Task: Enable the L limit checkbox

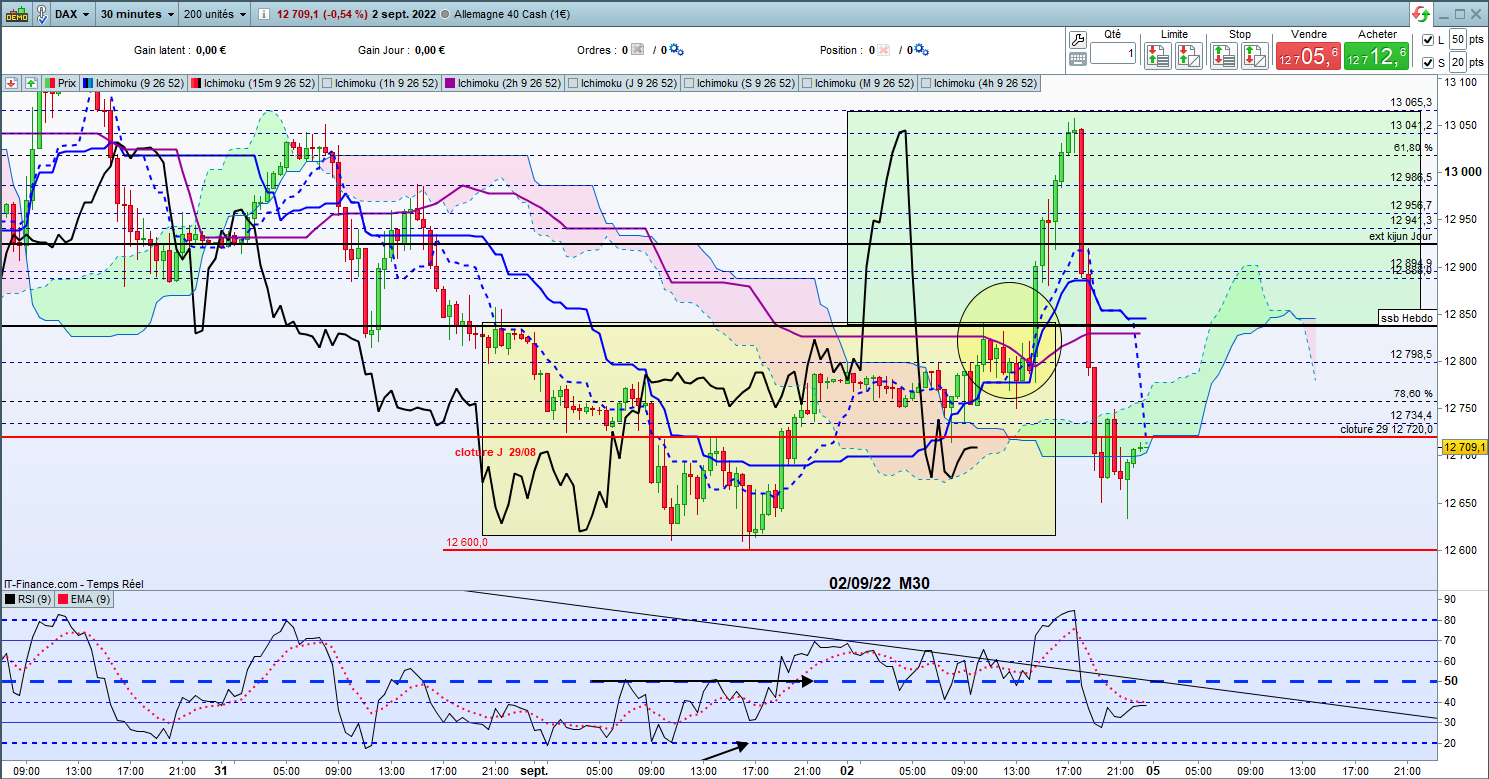Action: point(1427,40)
